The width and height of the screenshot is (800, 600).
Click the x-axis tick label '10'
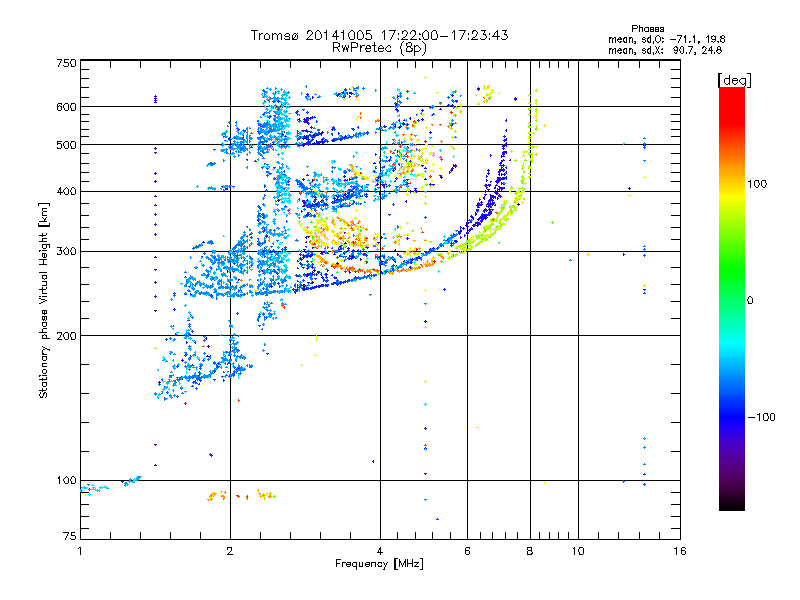click(578, 551)
